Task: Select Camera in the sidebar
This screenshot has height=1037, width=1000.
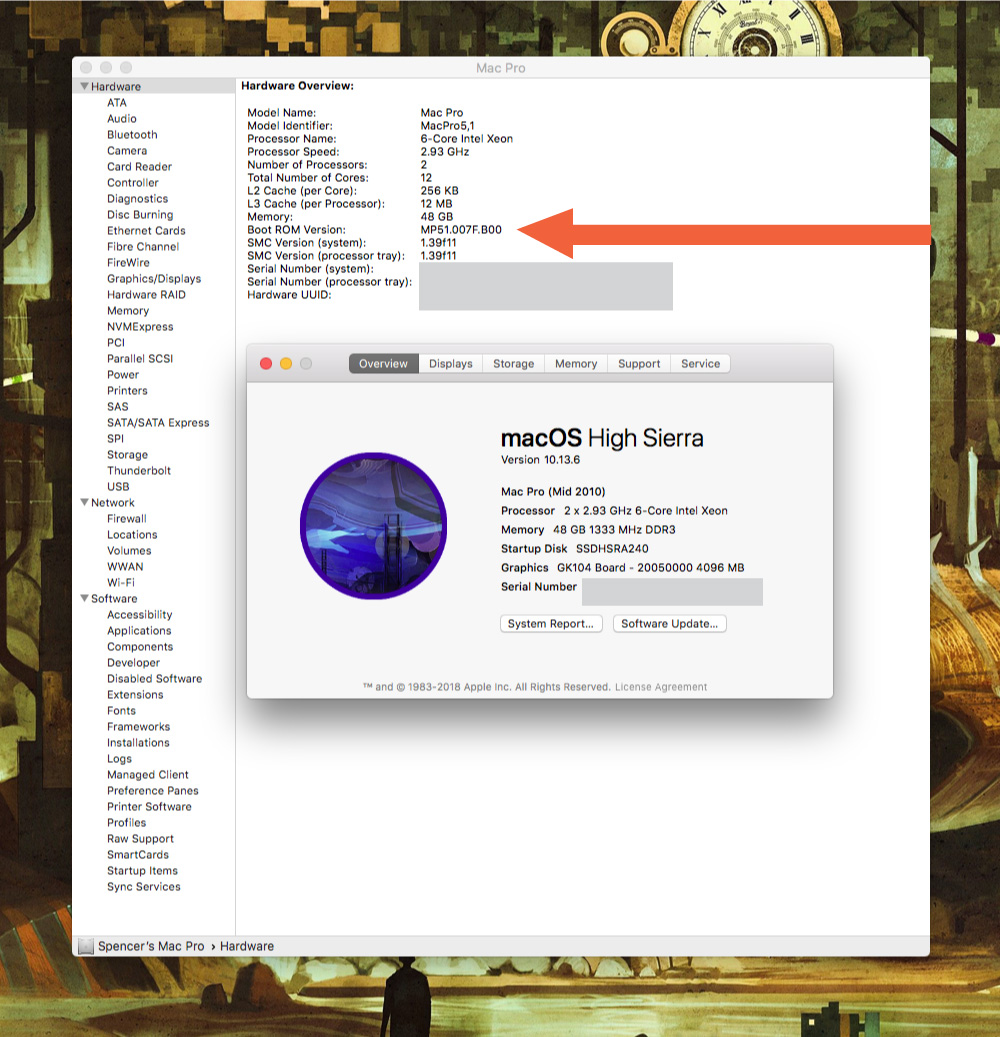Action: pyautogui.click(x=127, y=151)
